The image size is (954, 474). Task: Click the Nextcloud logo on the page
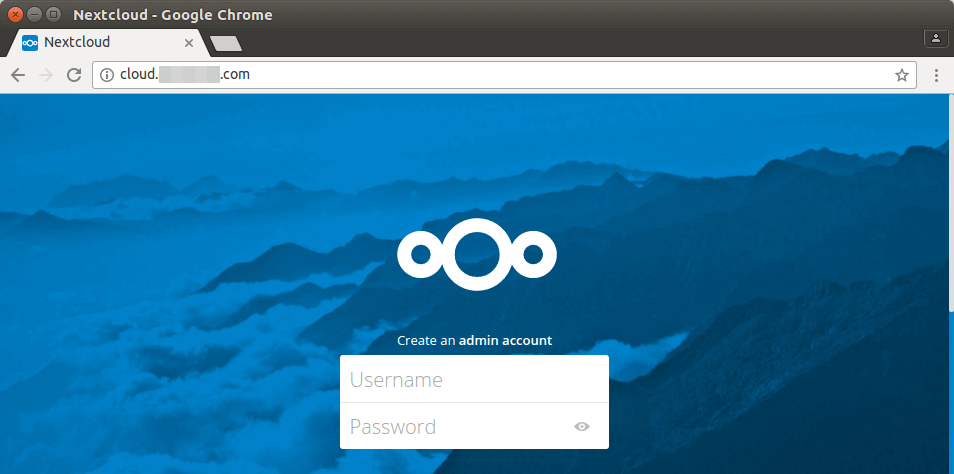pos(477,254)
